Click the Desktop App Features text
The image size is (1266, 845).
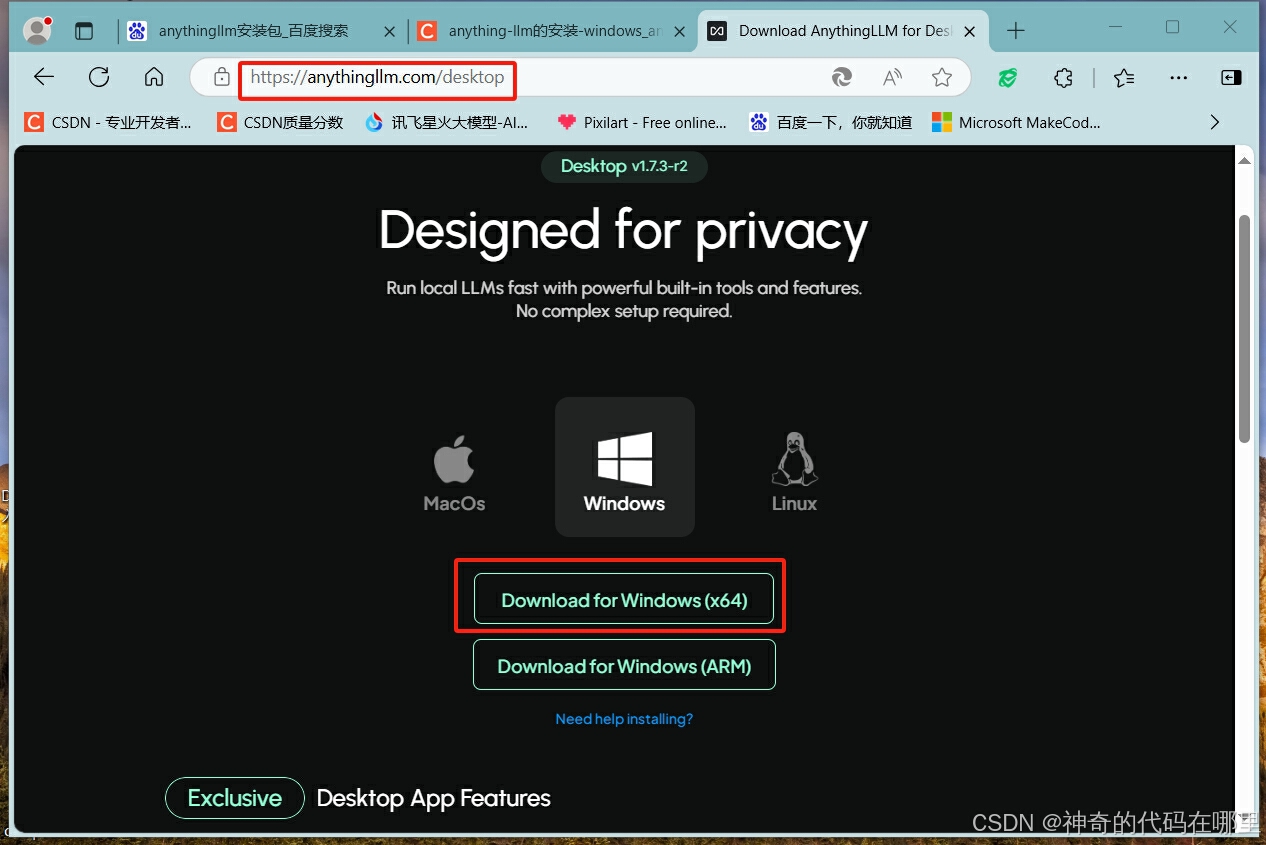tap(434, 798)
